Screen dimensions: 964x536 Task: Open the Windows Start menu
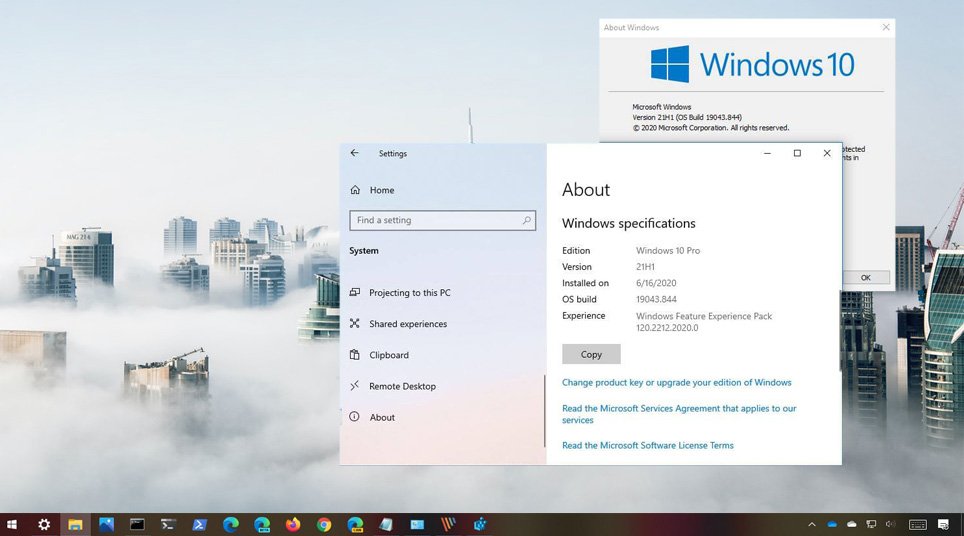coord(12,524)
